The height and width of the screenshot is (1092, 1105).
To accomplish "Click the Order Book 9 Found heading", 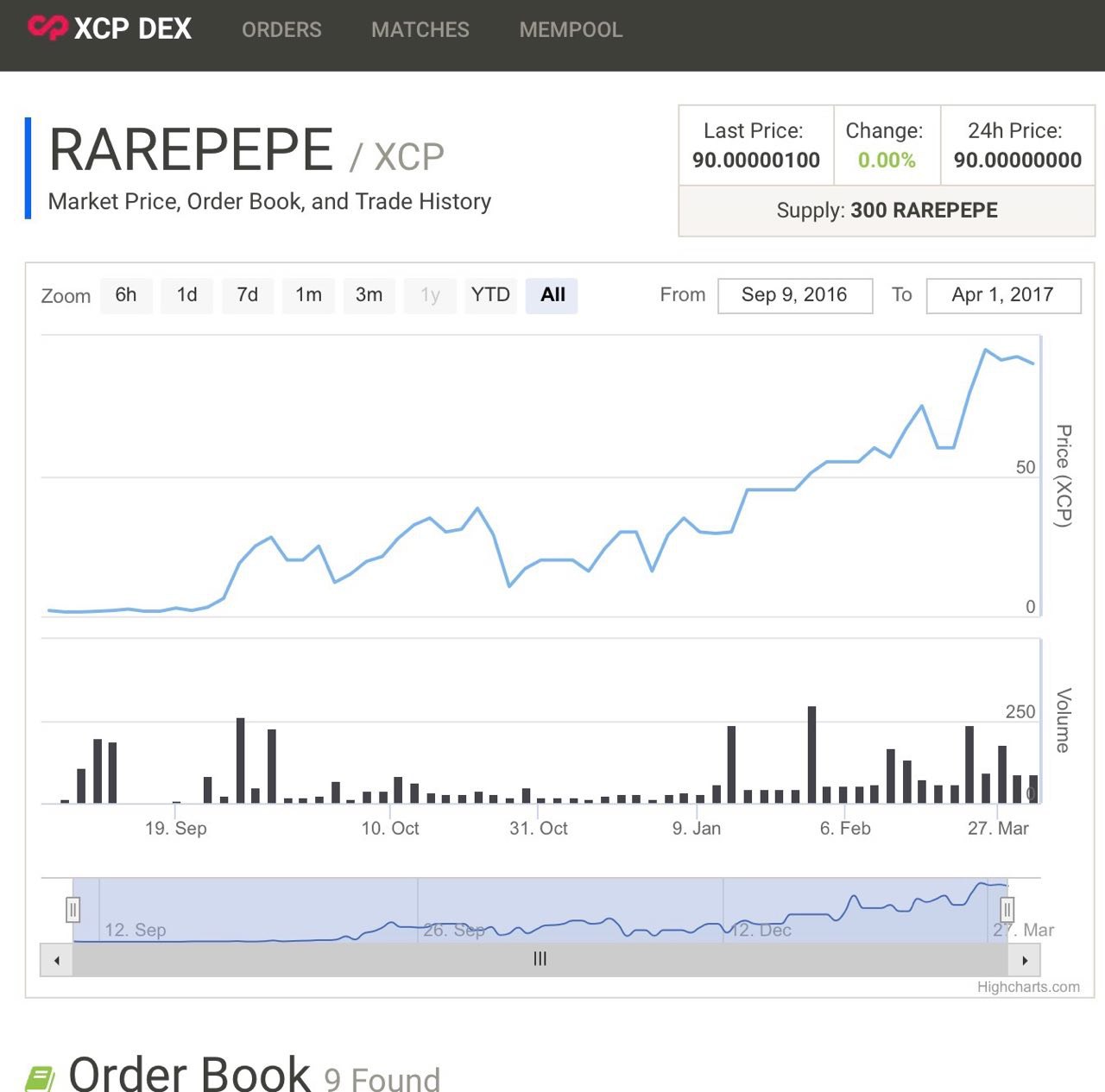I will (254, 1076).
